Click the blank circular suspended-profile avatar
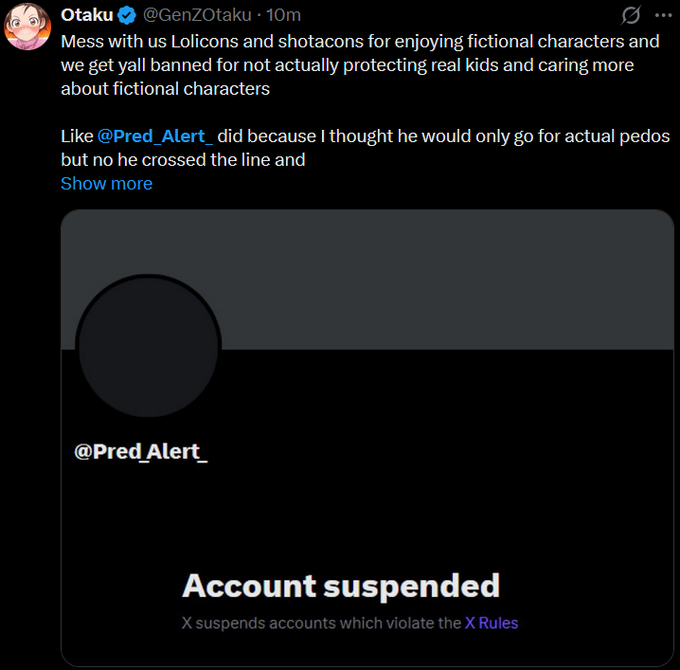 [x=148, y=345]
